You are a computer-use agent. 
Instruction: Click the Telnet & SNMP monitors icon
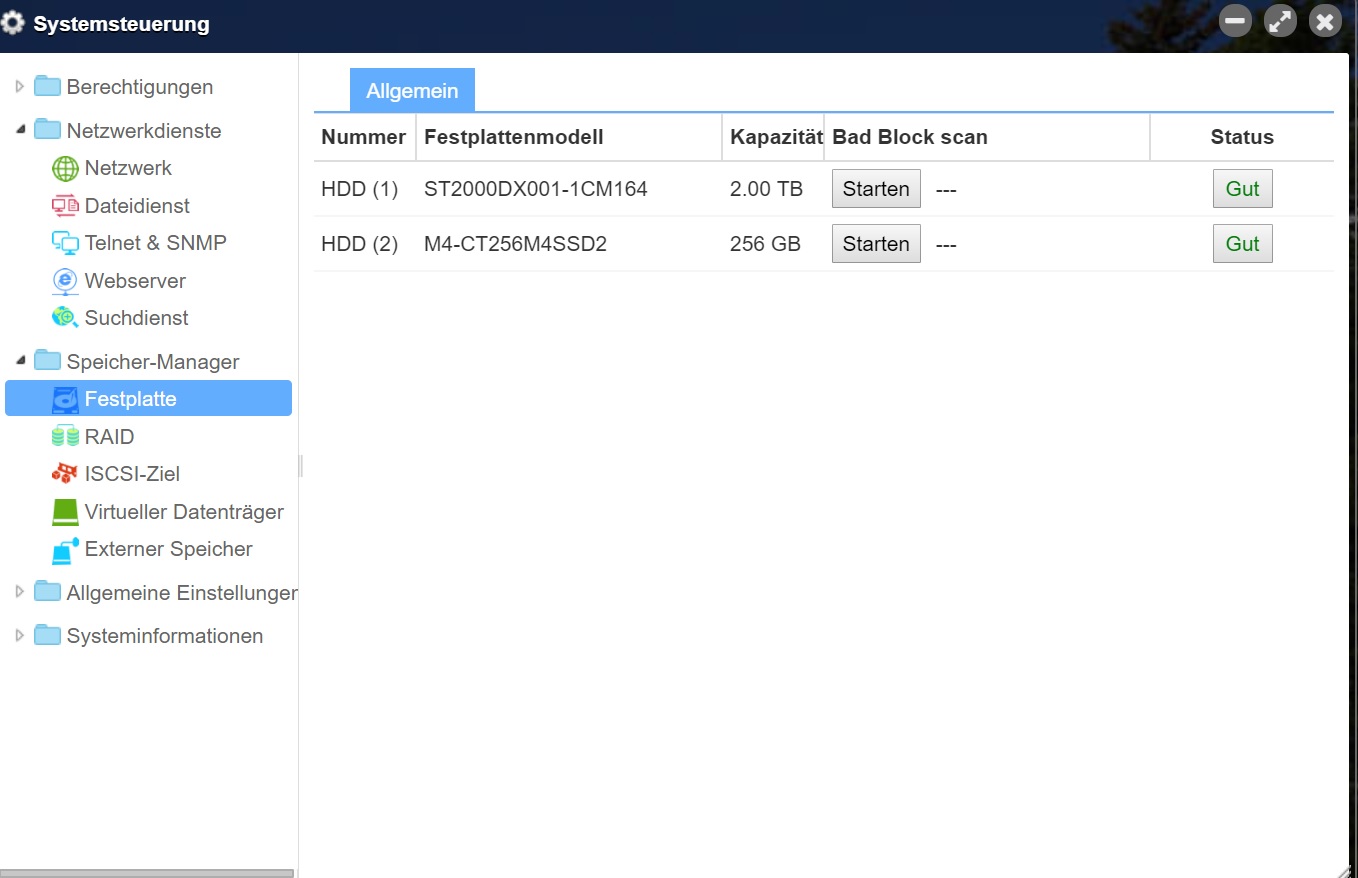(x=65, y=243)
